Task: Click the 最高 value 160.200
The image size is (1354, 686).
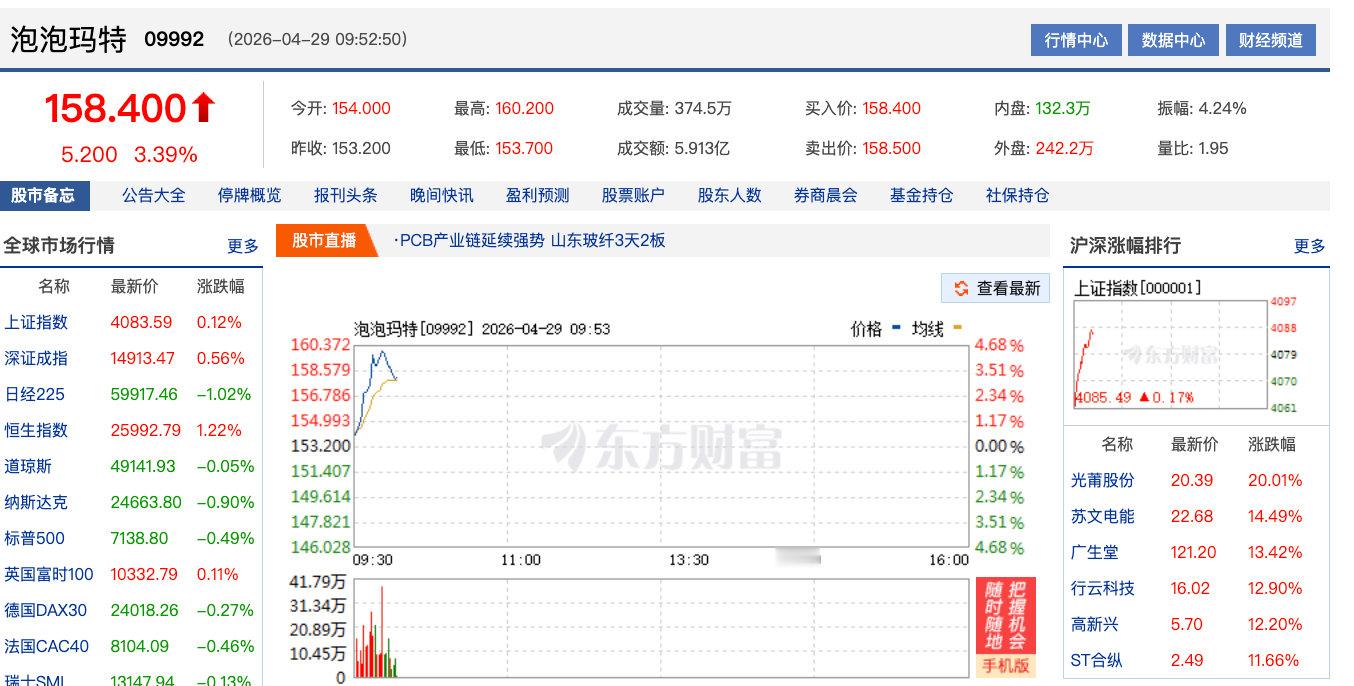Action: [524, 108]
